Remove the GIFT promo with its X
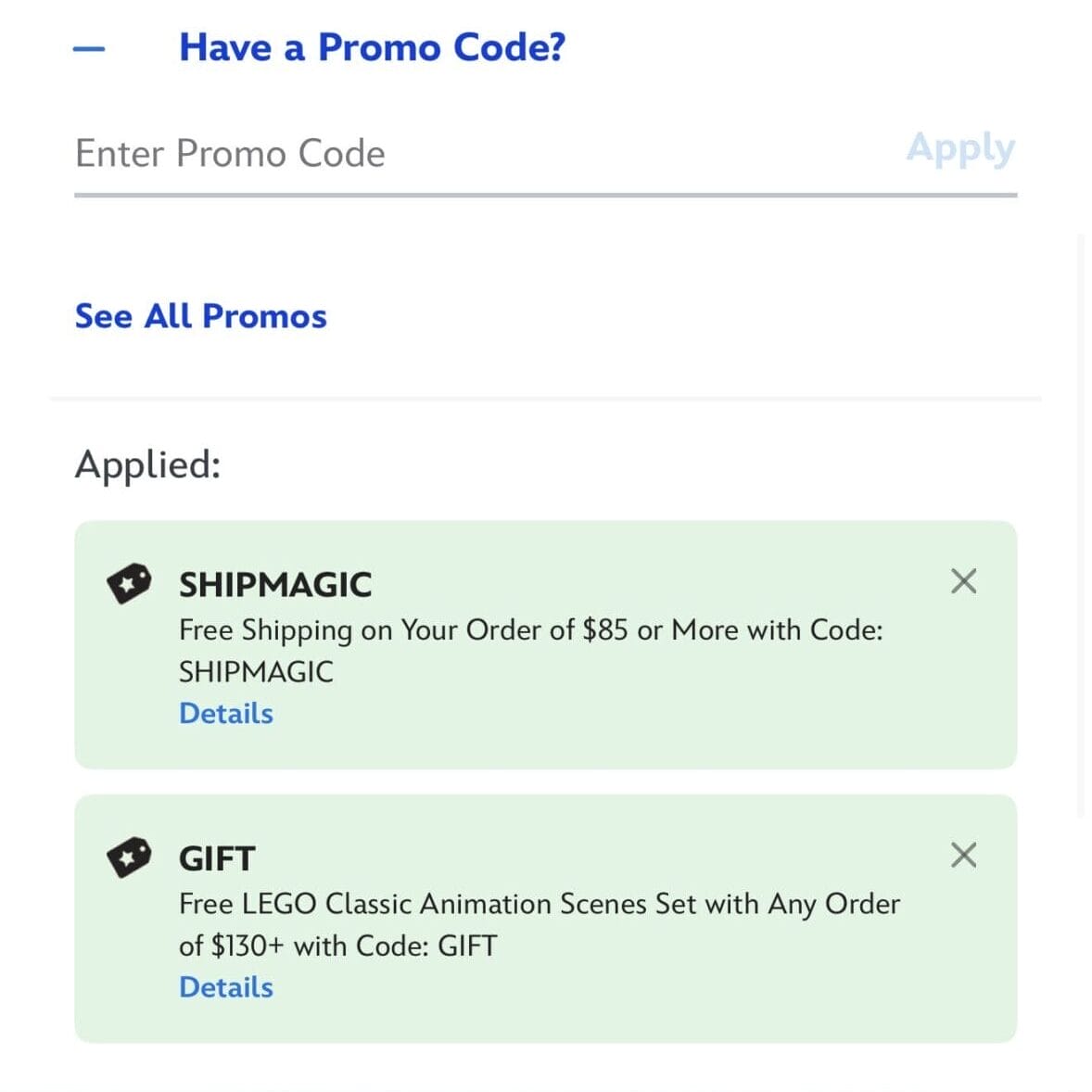The width and height of the screenshot is (1092, 1092). click(963, 855)
